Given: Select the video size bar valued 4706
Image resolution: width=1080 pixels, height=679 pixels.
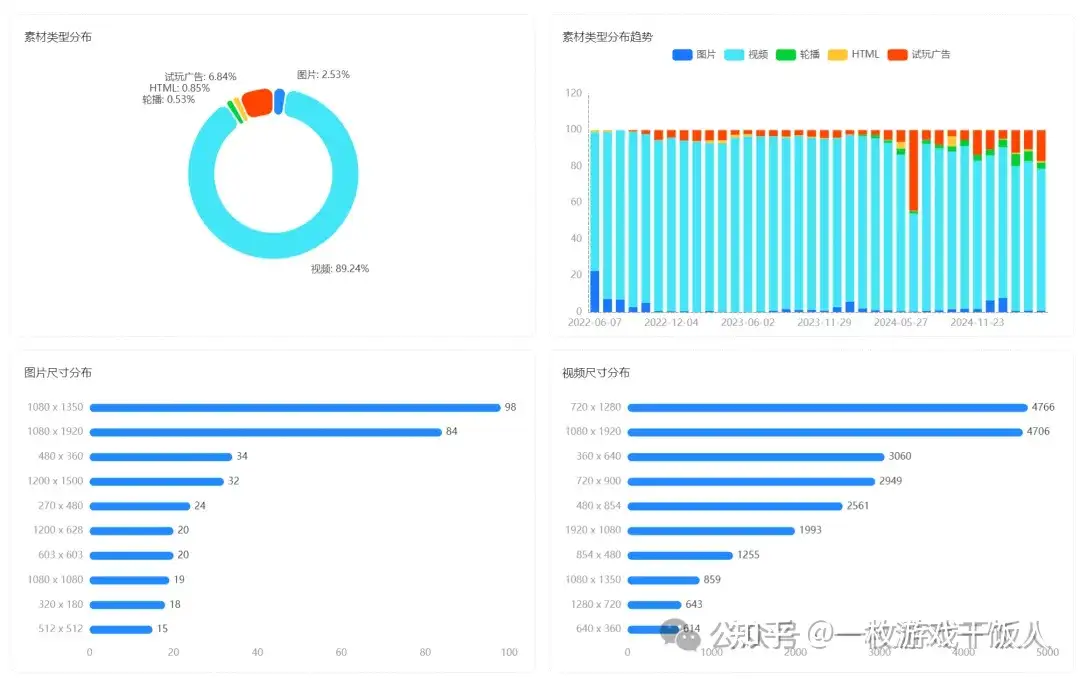Looking at the screenshot, I should click(825, 432).
